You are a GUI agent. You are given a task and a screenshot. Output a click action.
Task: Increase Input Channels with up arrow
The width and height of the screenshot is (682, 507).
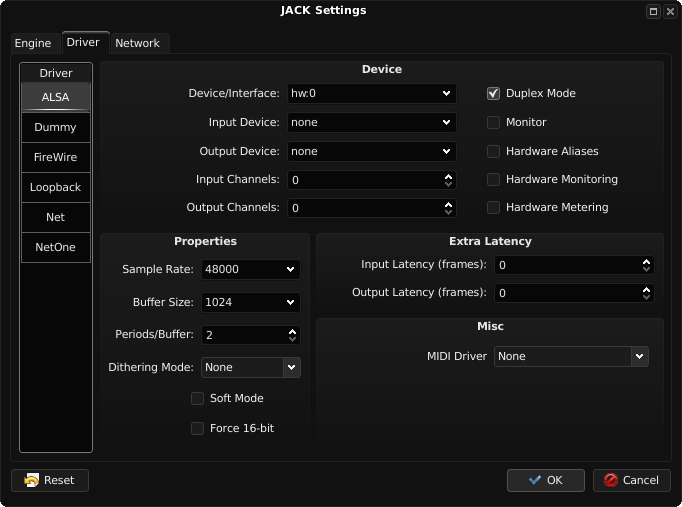(x=448, y=176)
